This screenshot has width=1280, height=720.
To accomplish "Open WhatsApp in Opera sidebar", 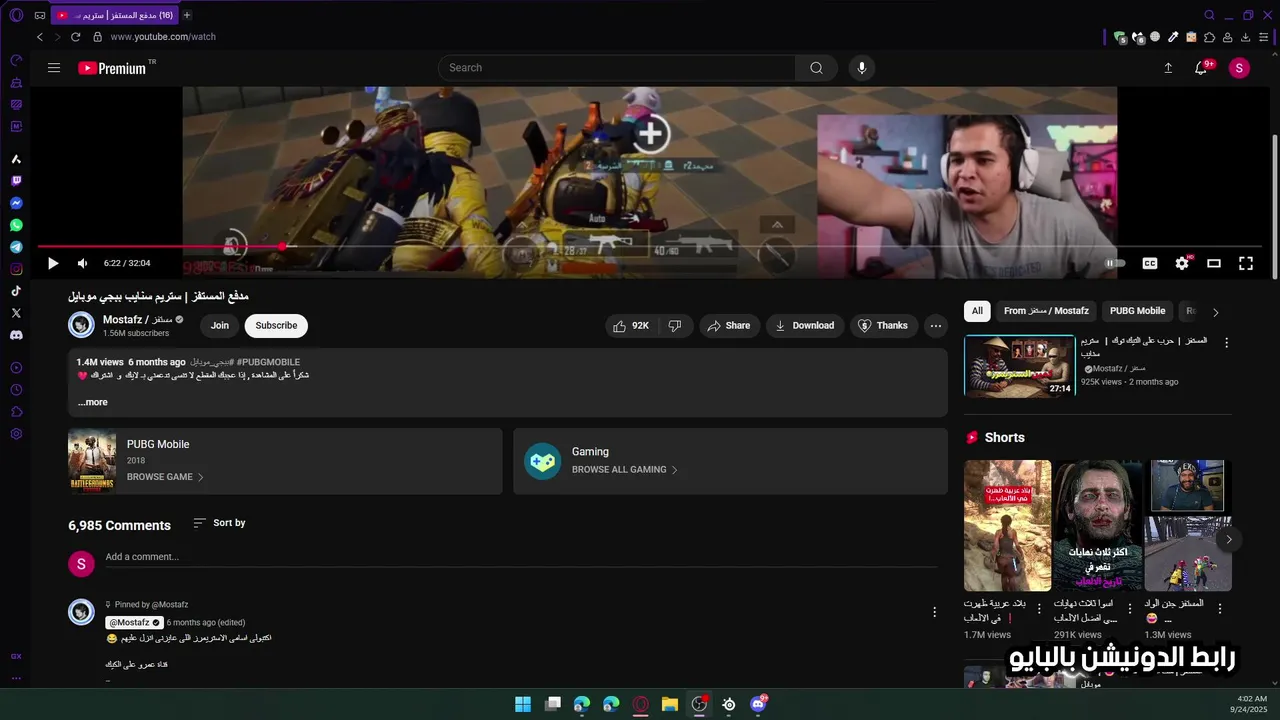I will coord(16,225).
